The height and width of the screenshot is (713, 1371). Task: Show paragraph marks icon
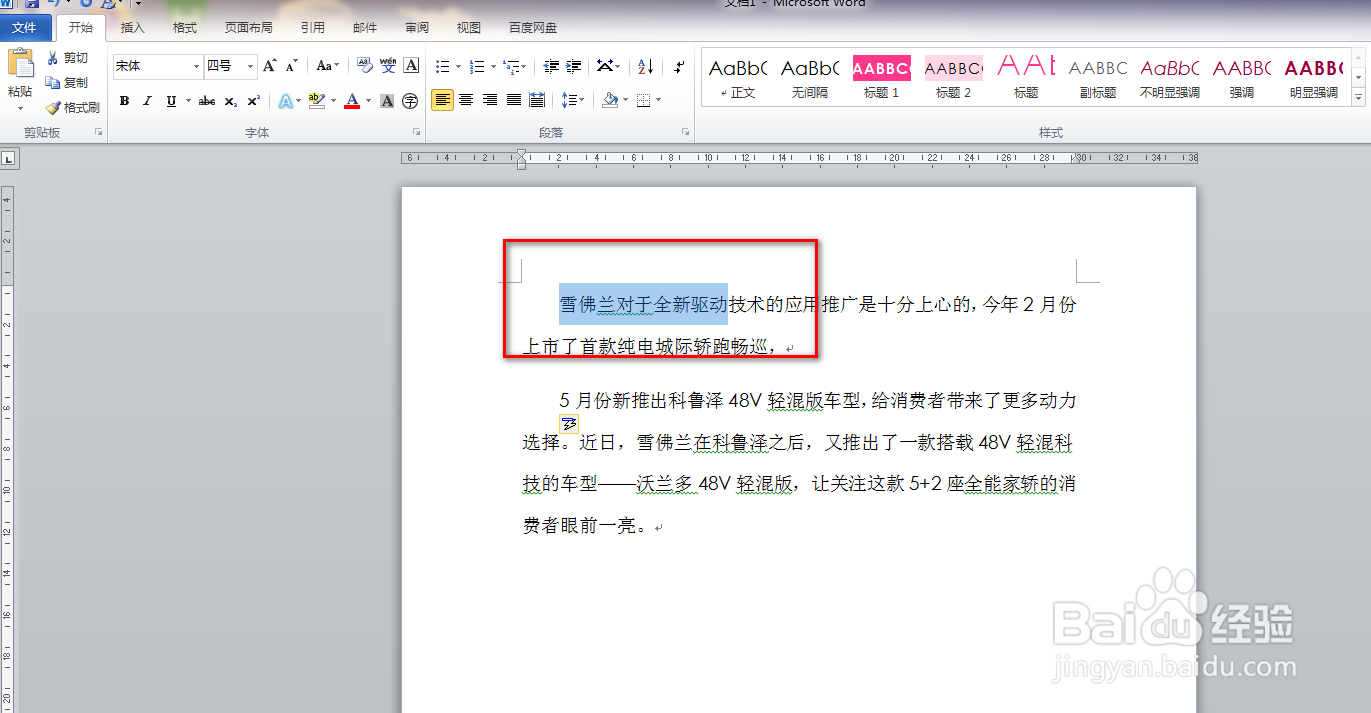(679, 66)
